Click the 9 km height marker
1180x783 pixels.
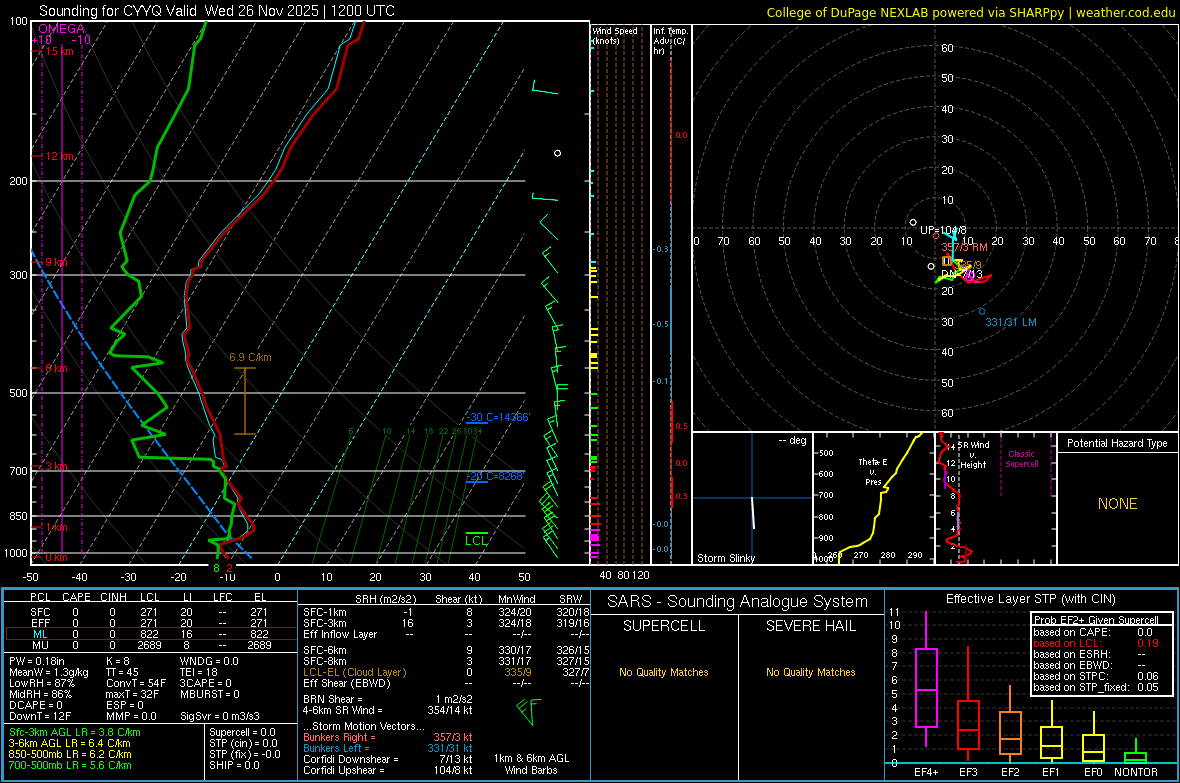click(x=57, y=262)
